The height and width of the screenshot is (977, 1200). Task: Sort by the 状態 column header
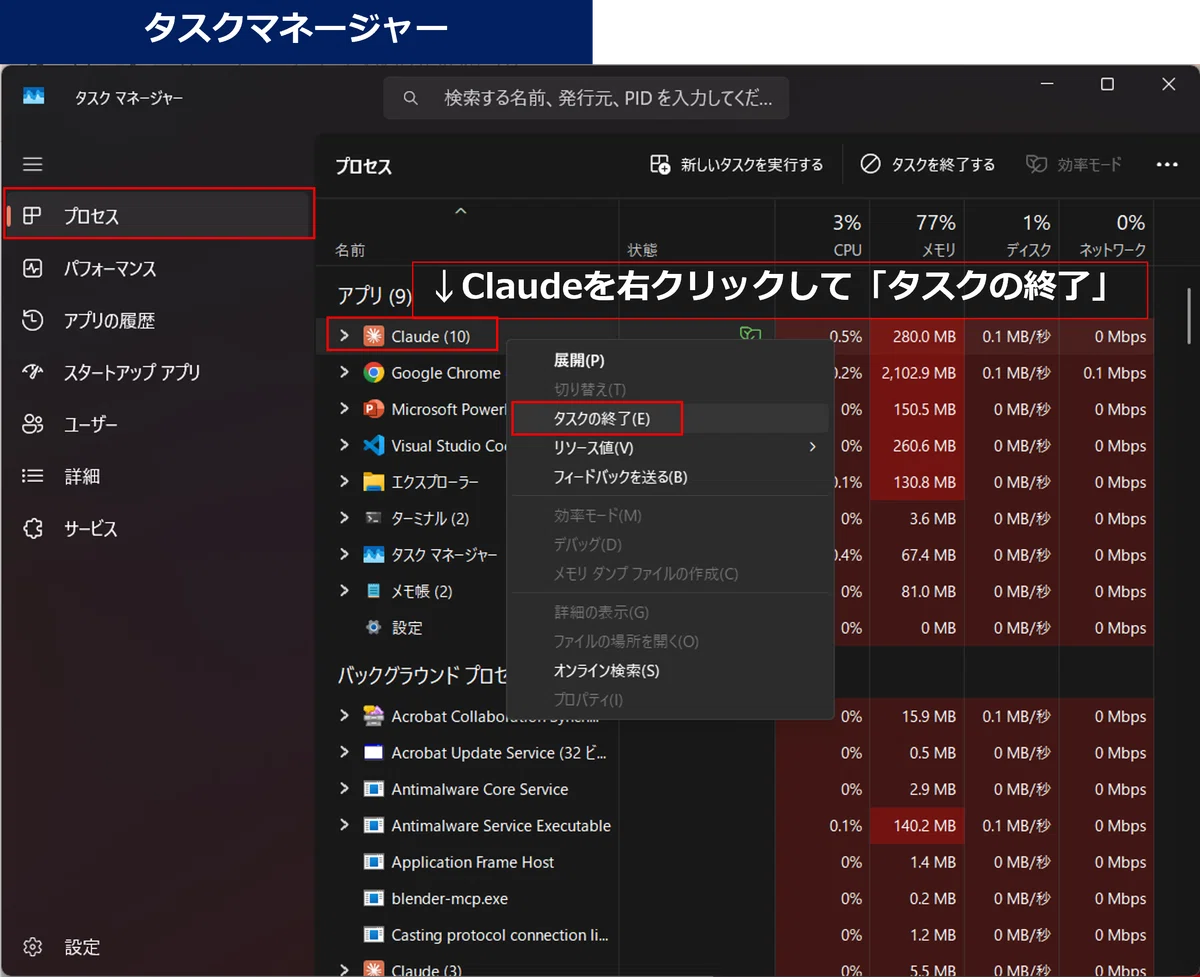(x=697, y=234)
